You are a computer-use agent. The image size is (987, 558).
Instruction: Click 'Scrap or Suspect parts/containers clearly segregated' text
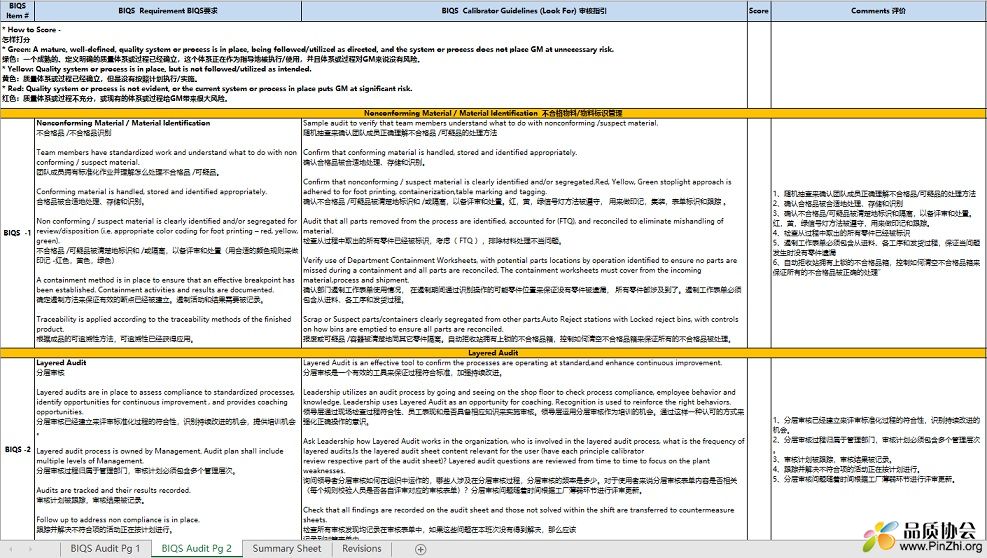click(x=521, y=324)
